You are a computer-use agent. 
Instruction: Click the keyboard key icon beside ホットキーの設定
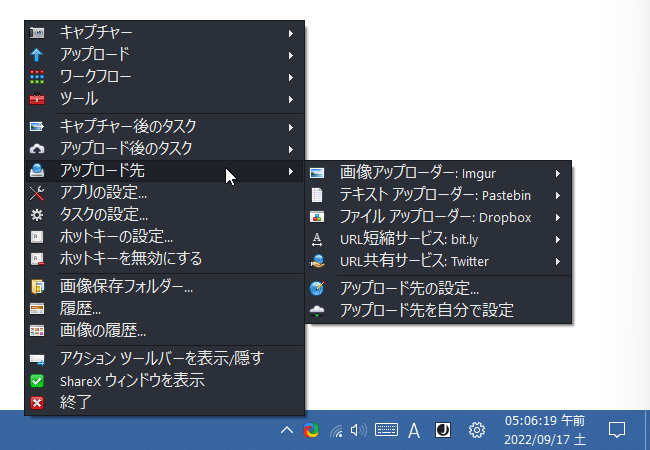click(x=37, y=237)
